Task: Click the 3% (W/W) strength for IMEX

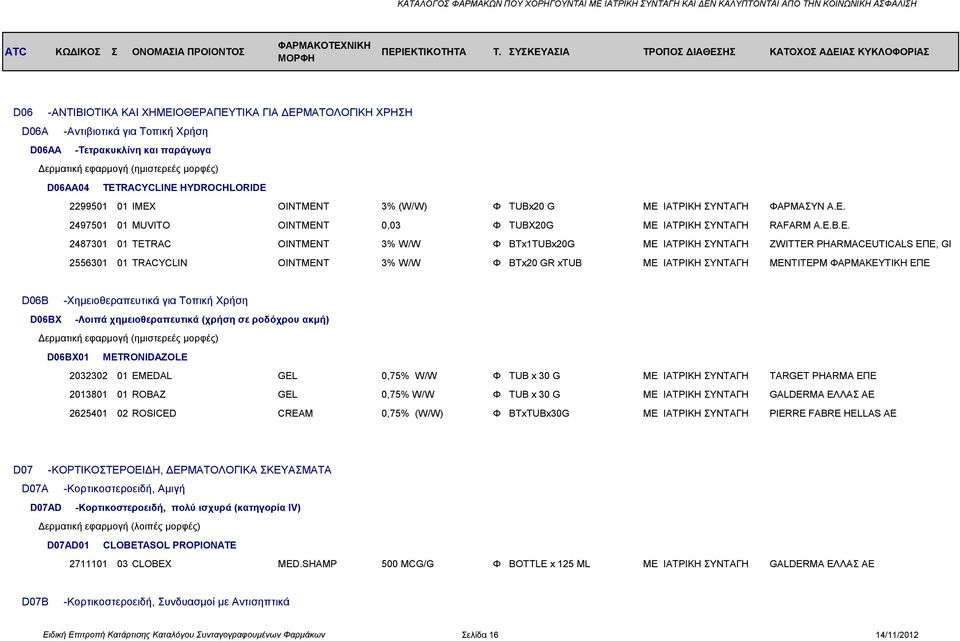Action: (x=404, y=206)
